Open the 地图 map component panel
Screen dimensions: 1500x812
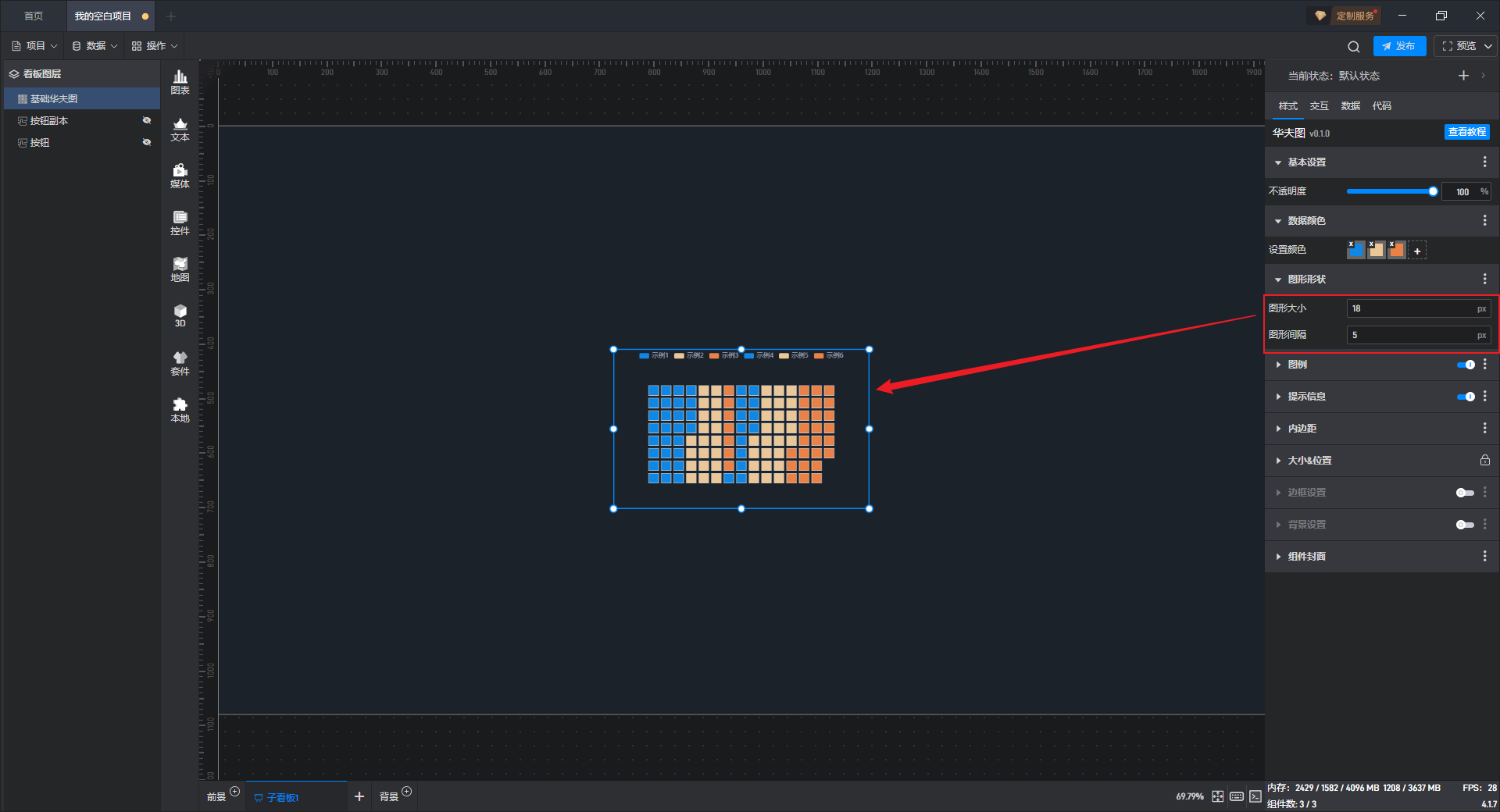point(180,269)
